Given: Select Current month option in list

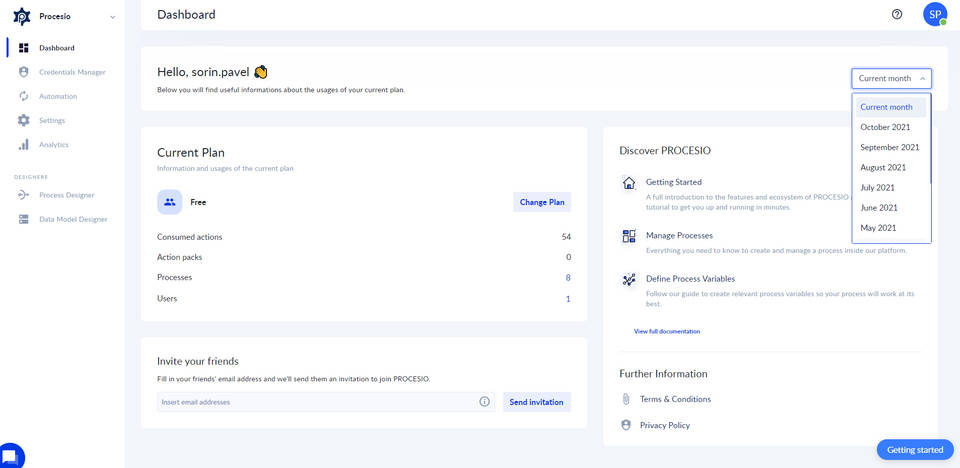Looking at the screenshot, I should [x=891, y=107].
